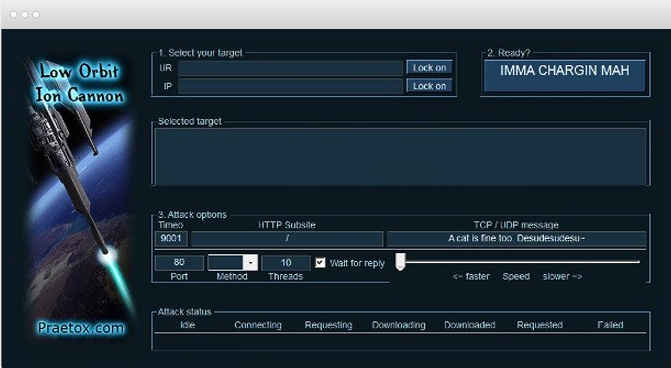Screen dimensions: 671x368
Task: Click Lock on beside the URL field
Action: coord(429,68)
